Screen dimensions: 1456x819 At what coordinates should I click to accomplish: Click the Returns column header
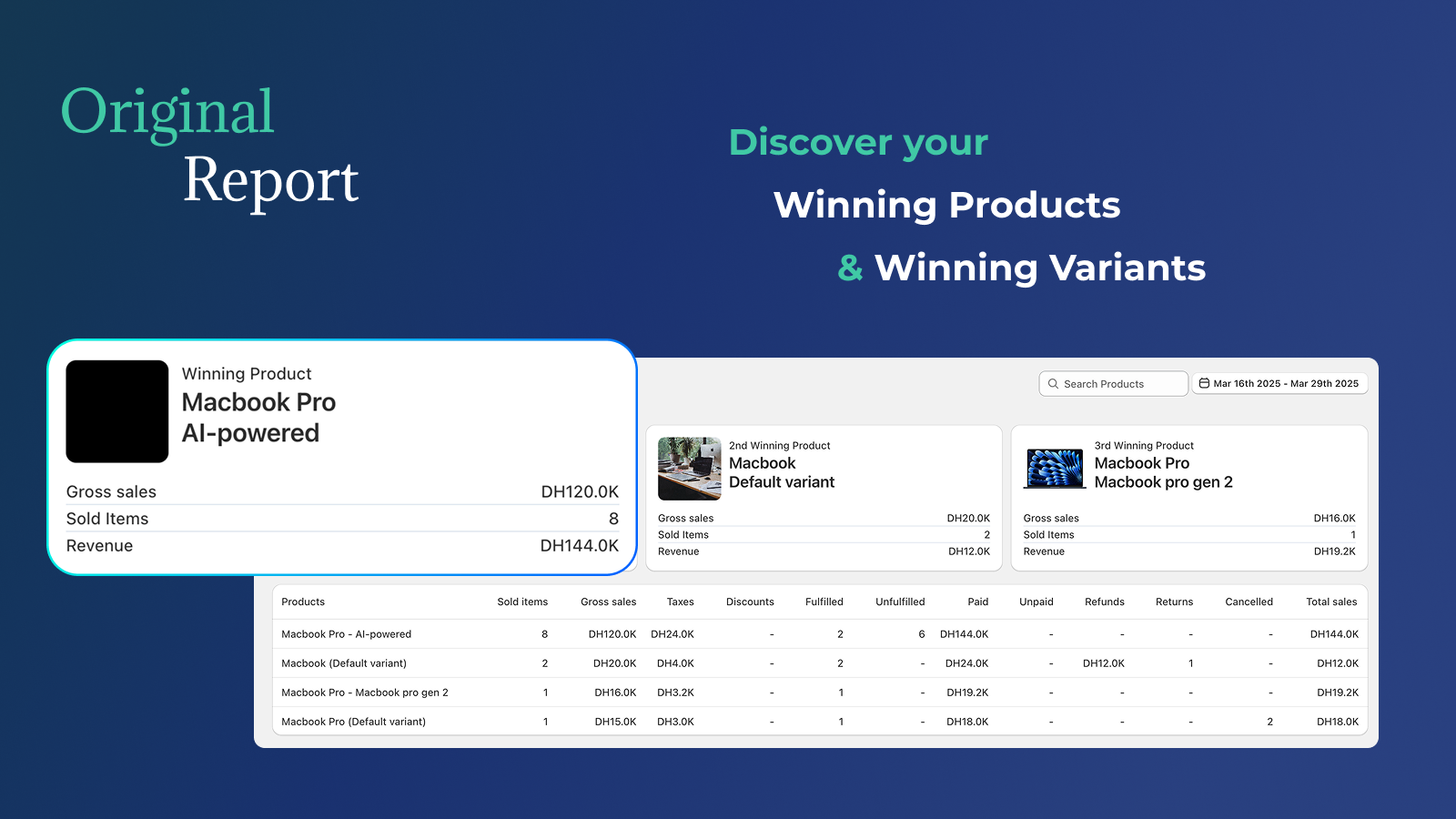1174,602
